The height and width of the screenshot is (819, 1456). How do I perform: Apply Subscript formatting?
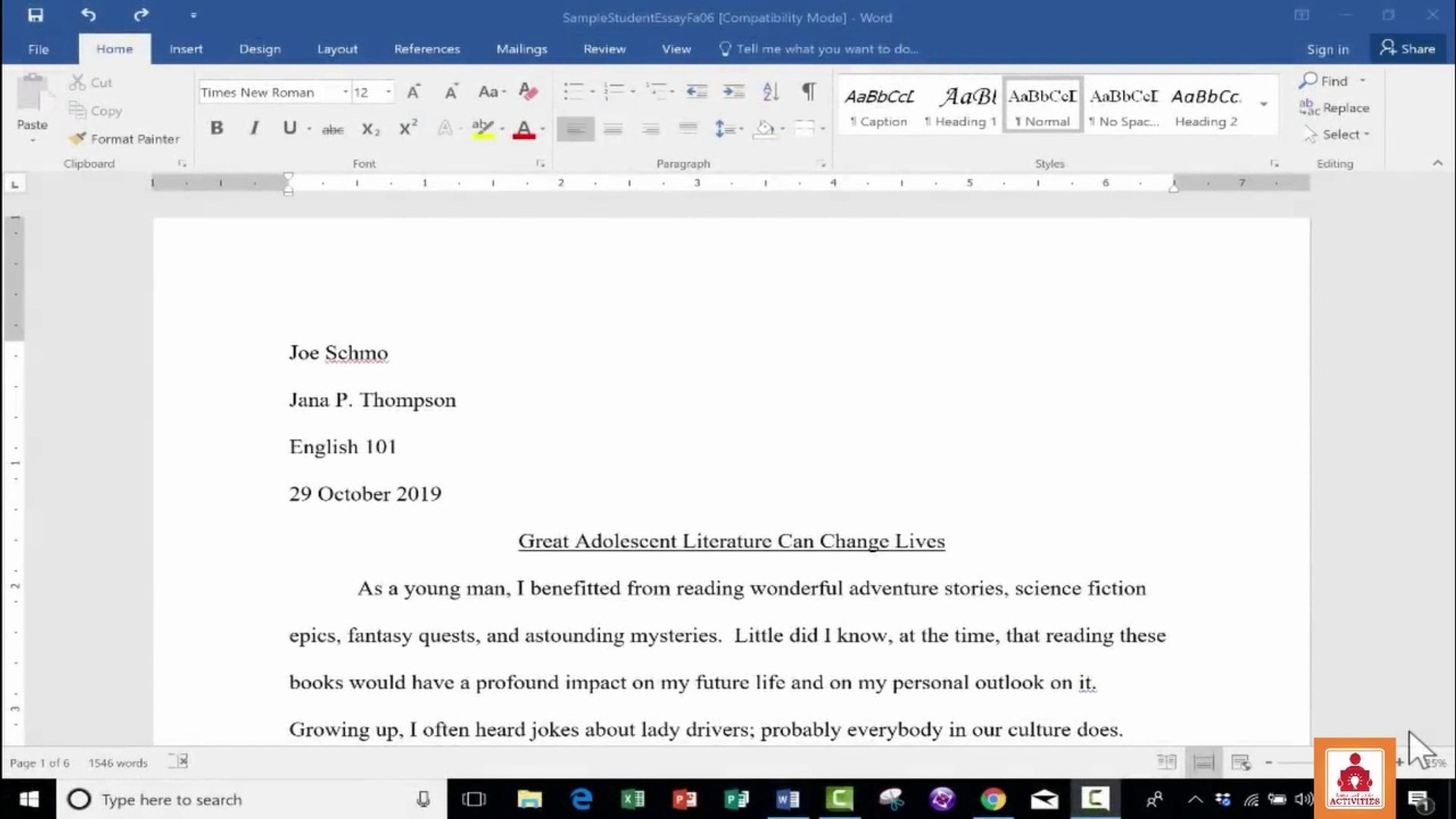[x=370, y=129]
